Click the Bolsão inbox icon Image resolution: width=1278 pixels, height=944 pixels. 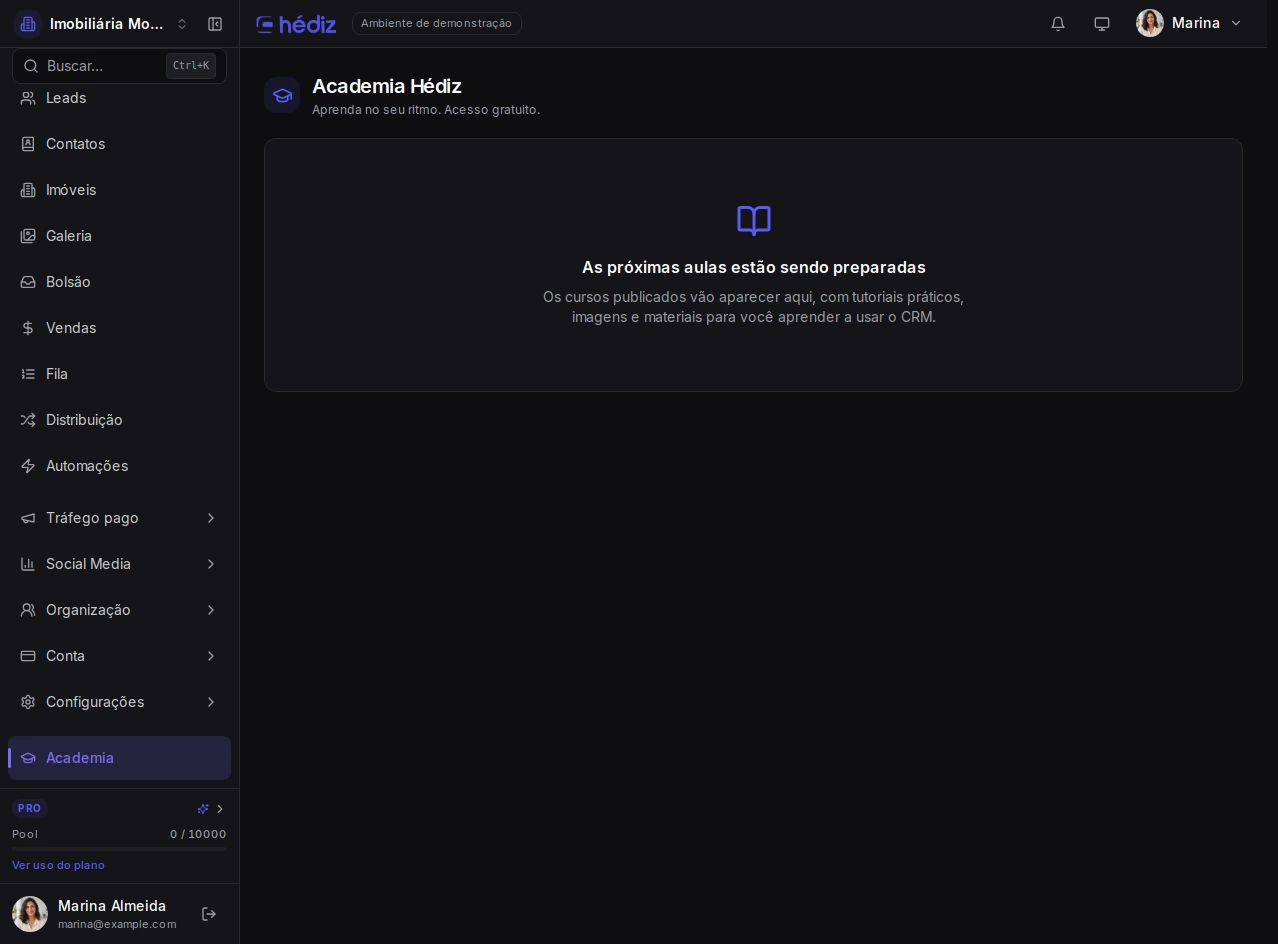[28, 282]
